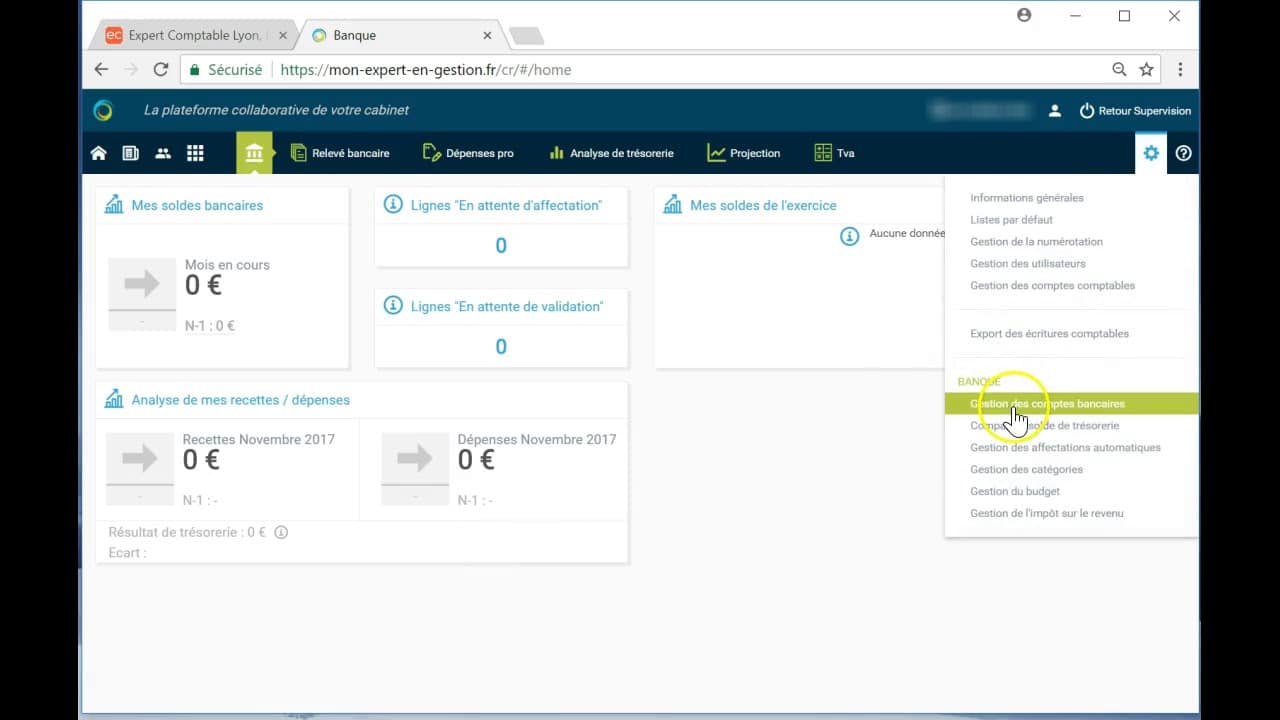Select the users group icon

[x=163, y=153]
